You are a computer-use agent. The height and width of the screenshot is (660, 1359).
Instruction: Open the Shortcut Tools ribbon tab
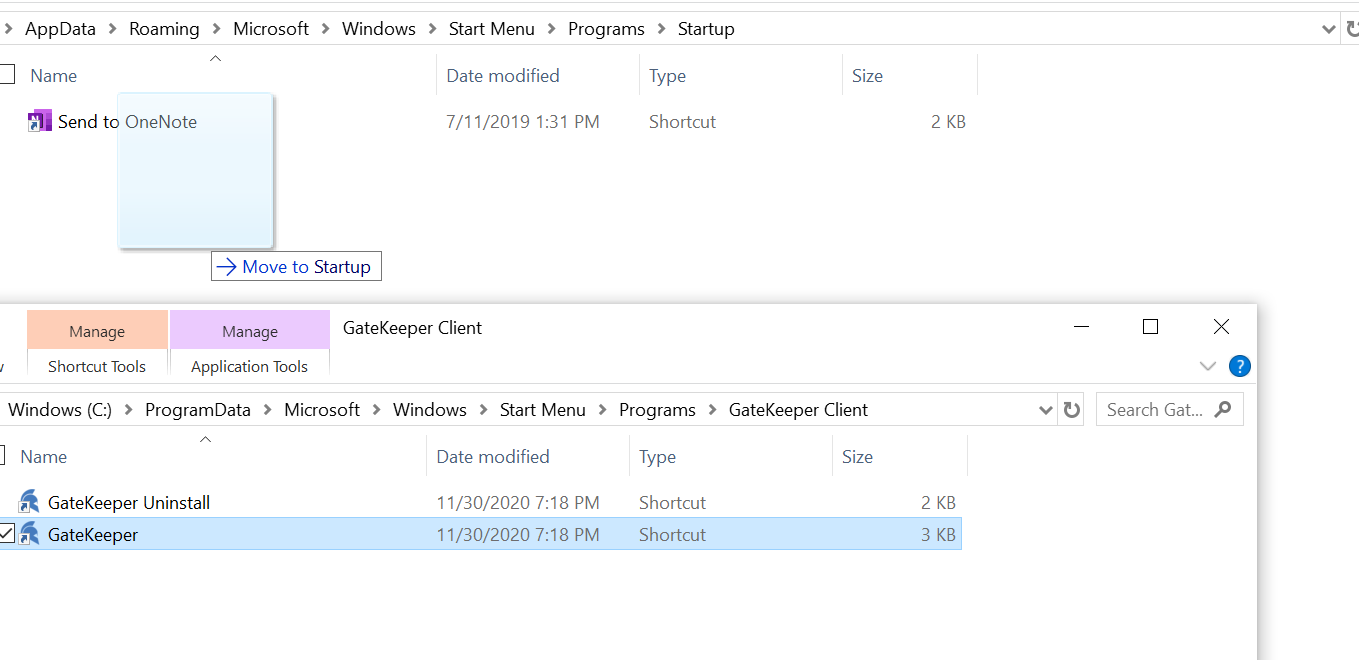click(97, 367)
